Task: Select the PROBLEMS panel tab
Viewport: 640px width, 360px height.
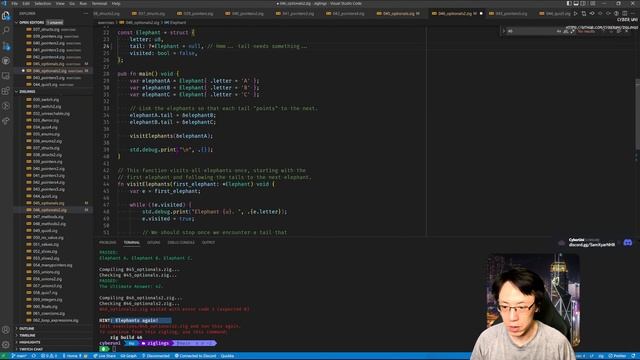Action: coord(107,242)
